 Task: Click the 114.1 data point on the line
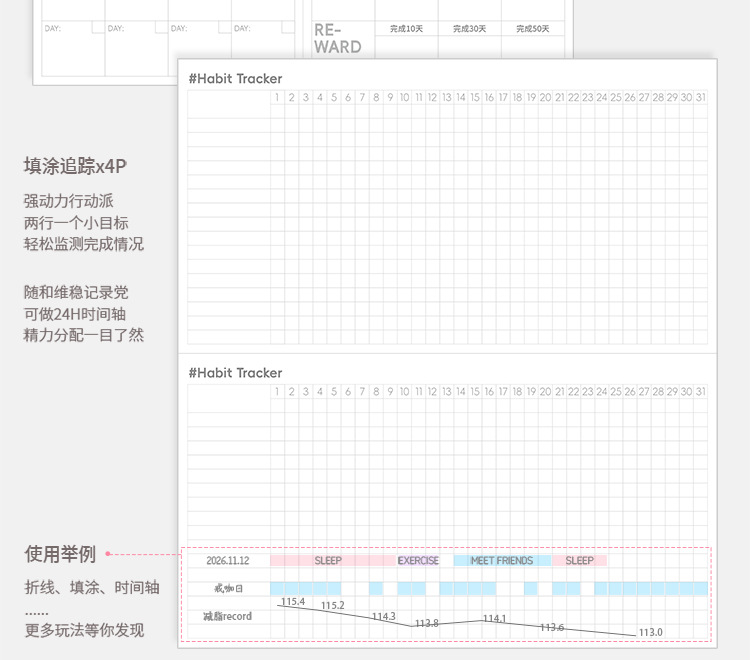tap(482, 621)
